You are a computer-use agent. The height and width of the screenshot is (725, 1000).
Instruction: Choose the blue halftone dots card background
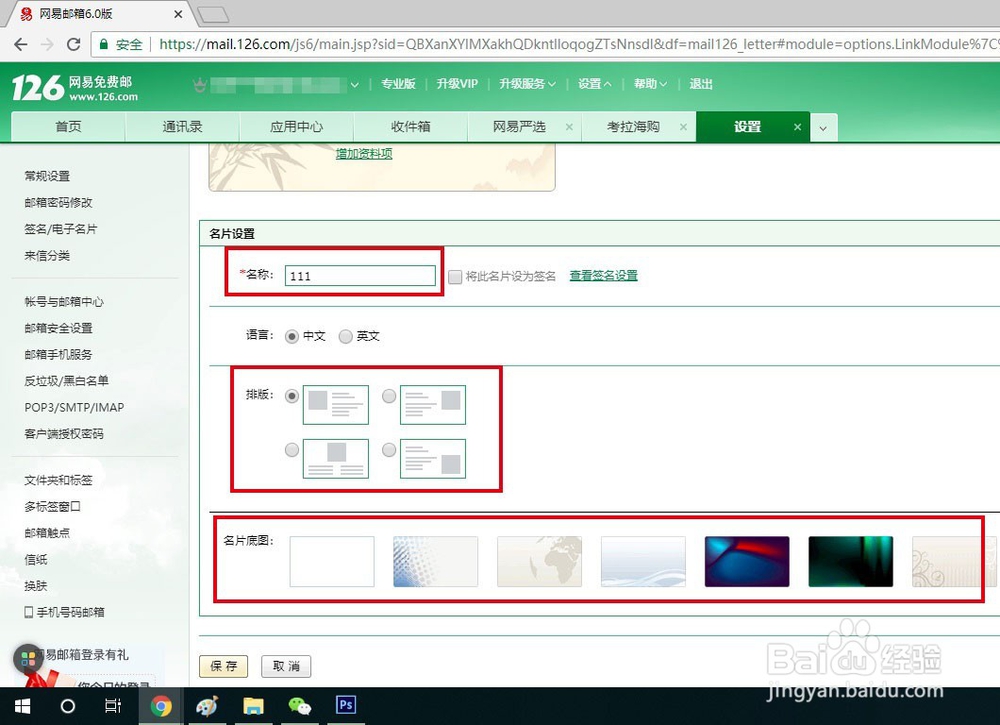pos(436,561)
